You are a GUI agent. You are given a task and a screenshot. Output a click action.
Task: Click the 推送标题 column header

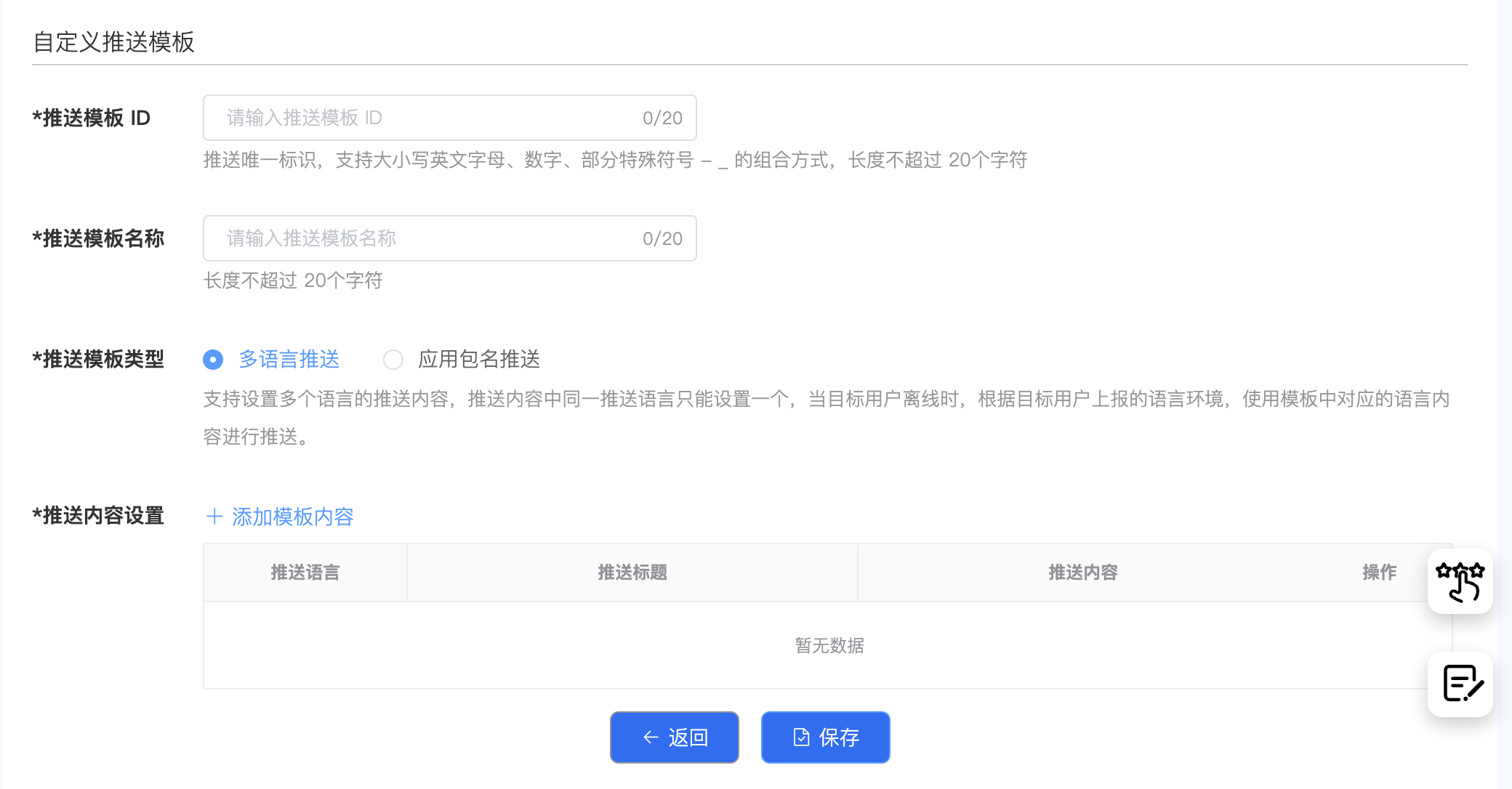[632, 572]
